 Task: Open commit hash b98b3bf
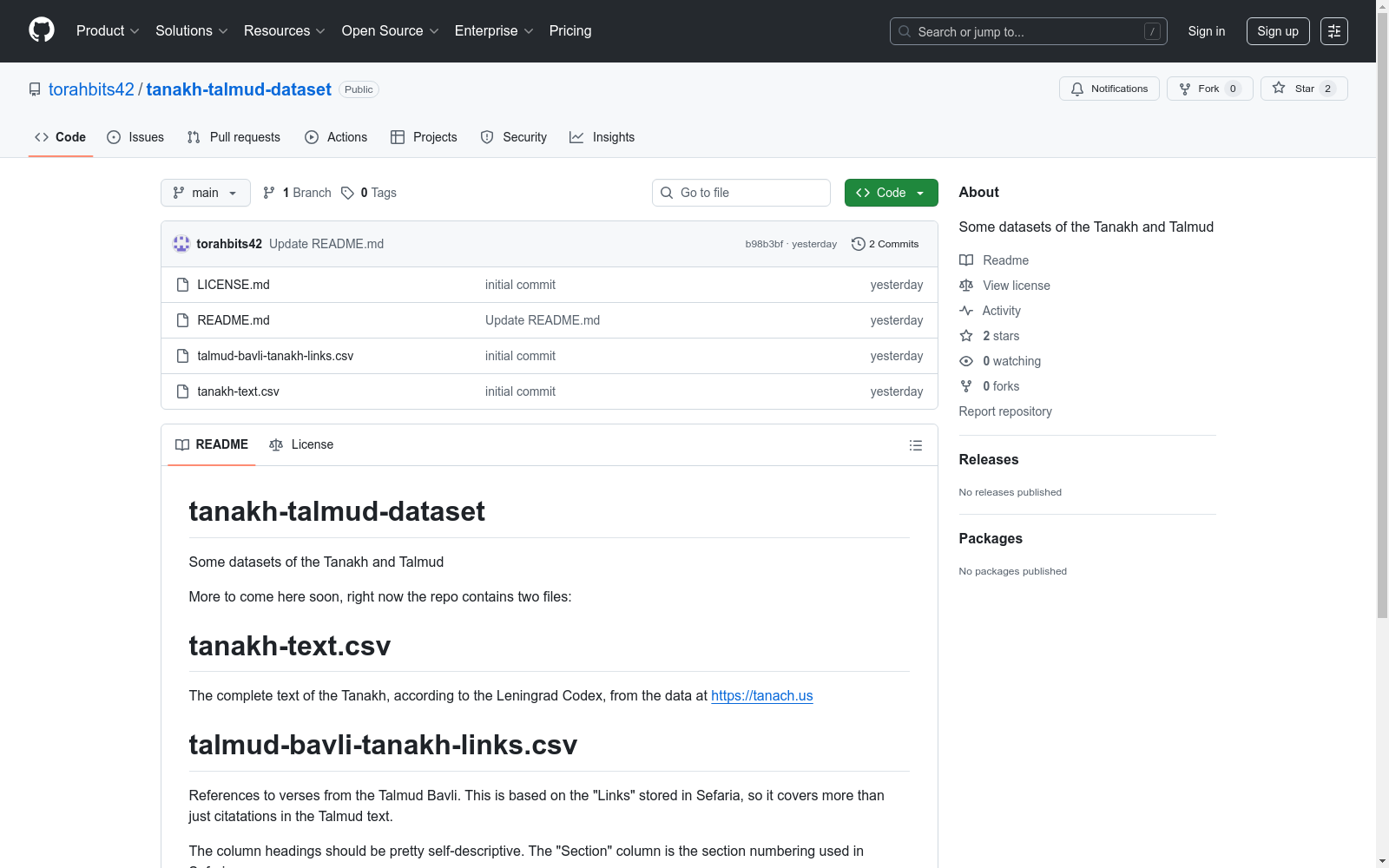764,244
